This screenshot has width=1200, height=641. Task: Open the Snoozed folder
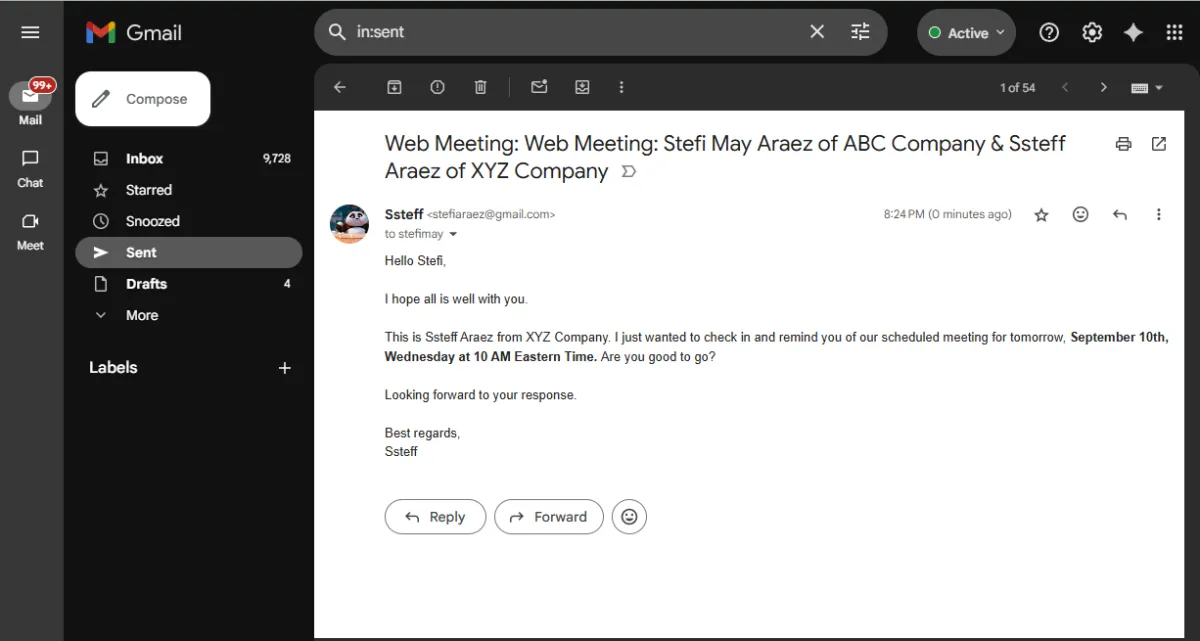(188, 221)
